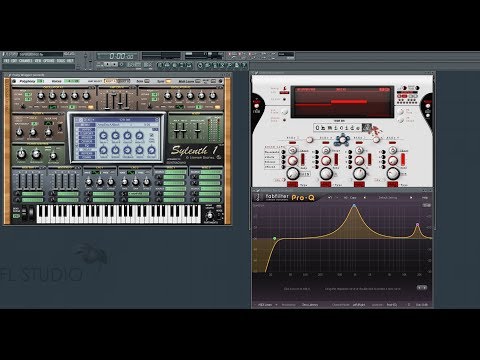Click the Sylenth1 pitch bend wheel
Screen dimensions: 480x360
24,213
